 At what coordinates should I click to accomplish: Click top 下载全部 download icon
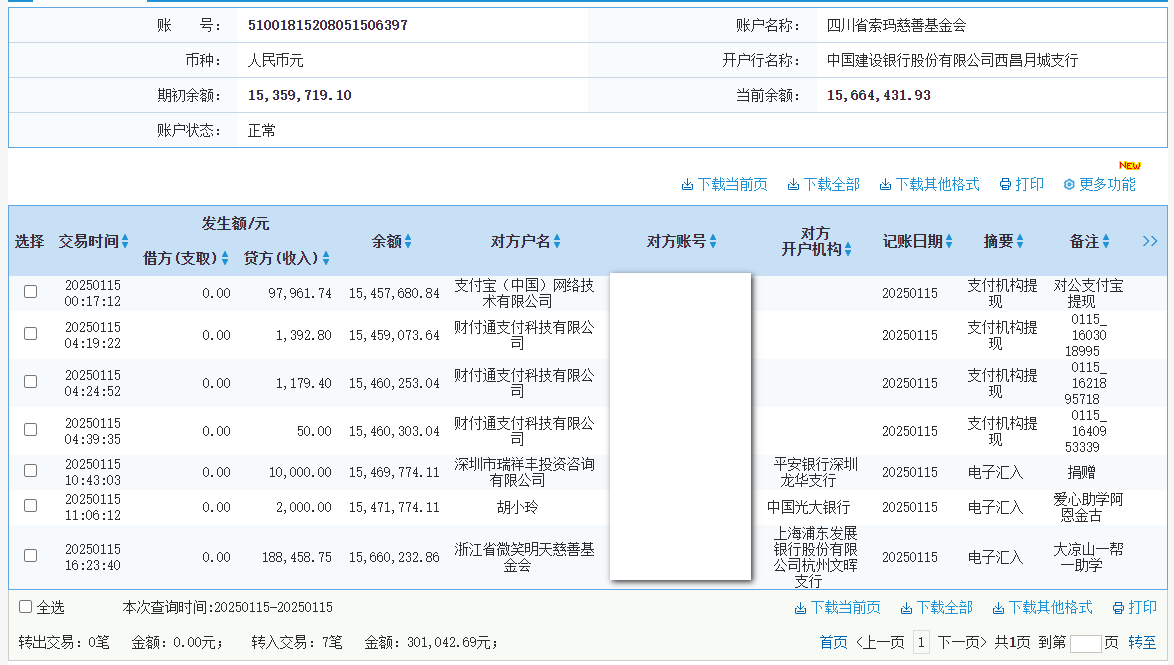coord(793,185)
